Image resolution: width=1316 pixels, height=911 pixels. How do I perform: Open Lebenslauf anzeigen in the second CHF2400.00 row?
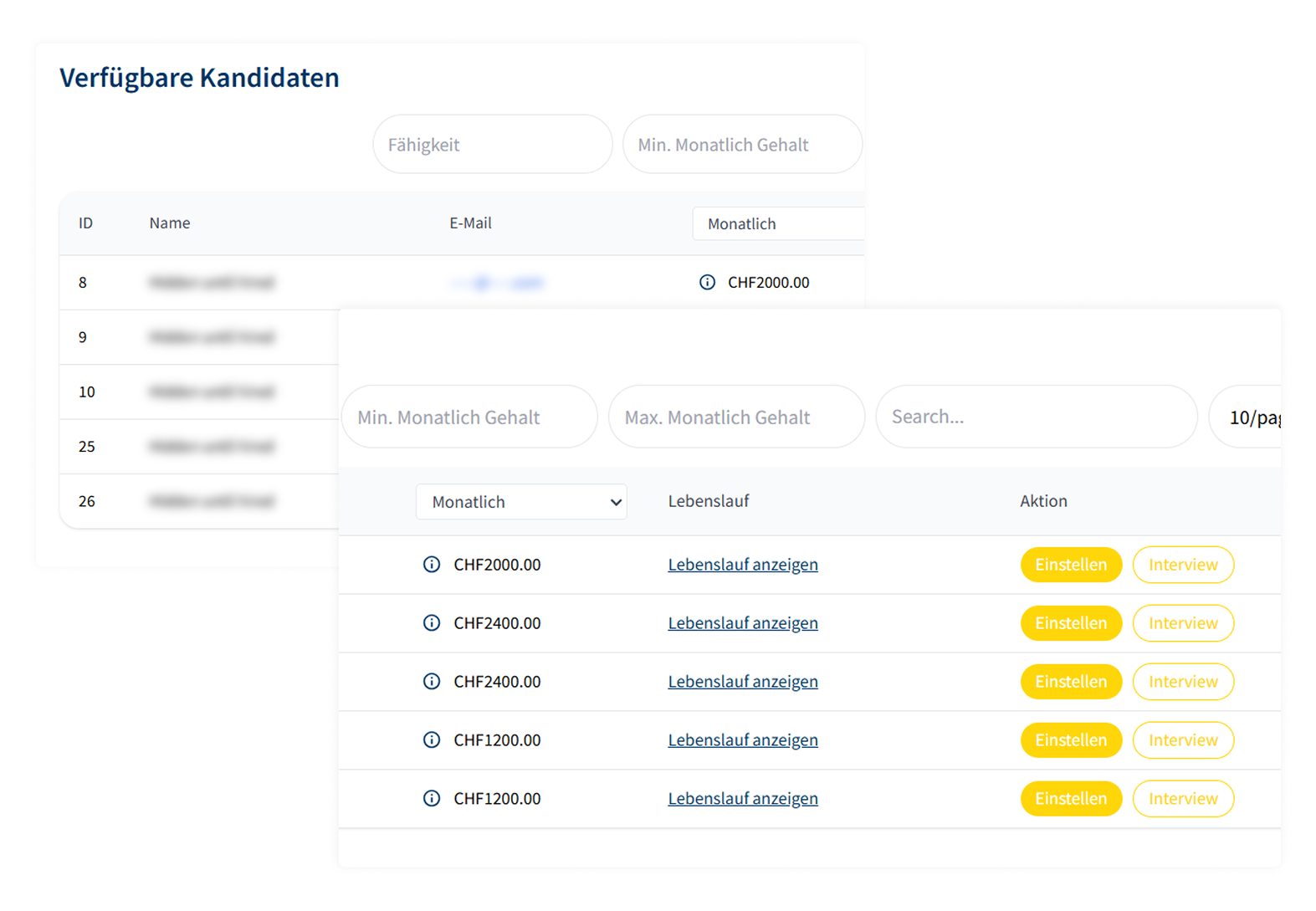click(x=743, y=682)
